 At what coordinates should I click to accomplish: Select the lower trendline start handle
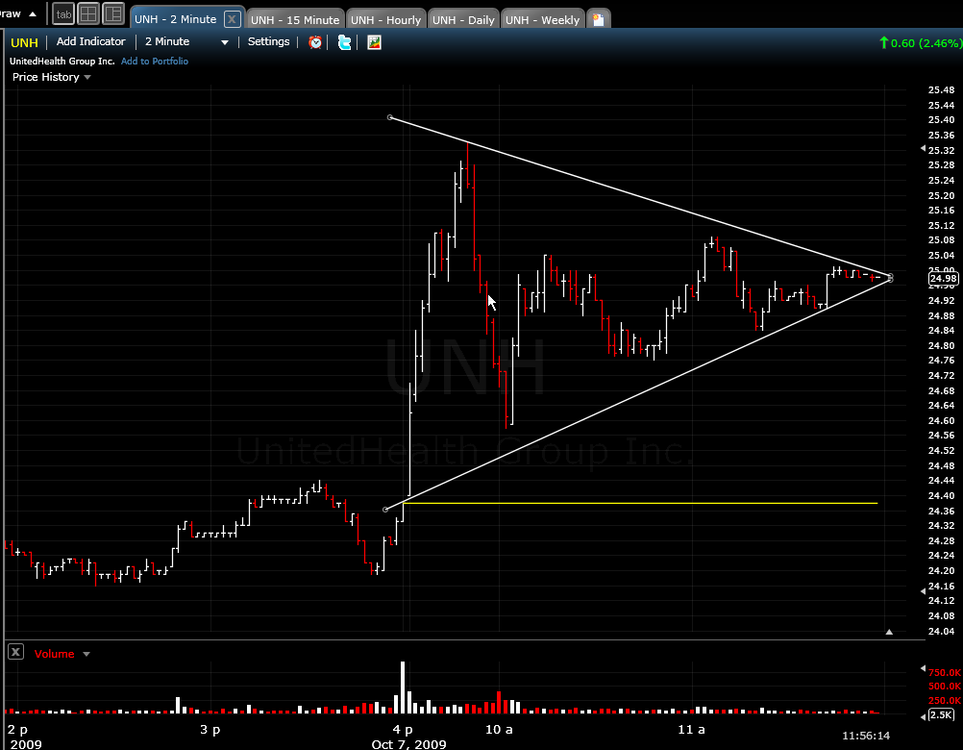[x=385, y=509]
